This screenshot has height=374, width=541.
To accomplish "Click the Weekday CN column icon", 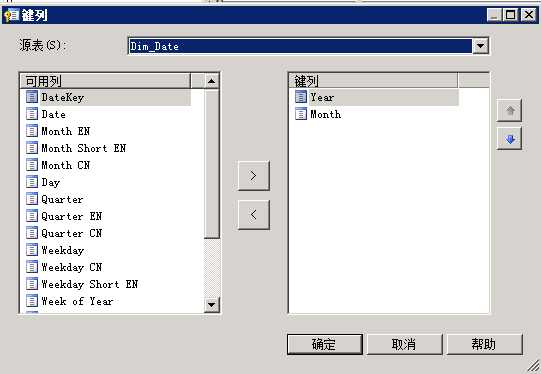I will coord(32,267).
